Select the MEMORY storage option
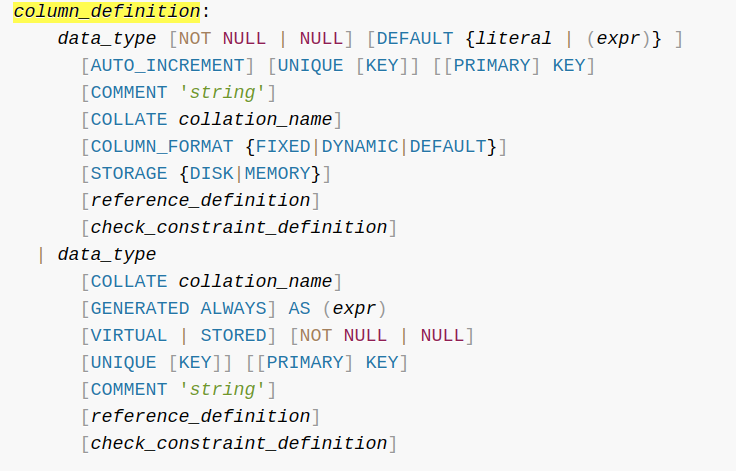The width and height of the screenshot is (736, 471). coord(277,173)
